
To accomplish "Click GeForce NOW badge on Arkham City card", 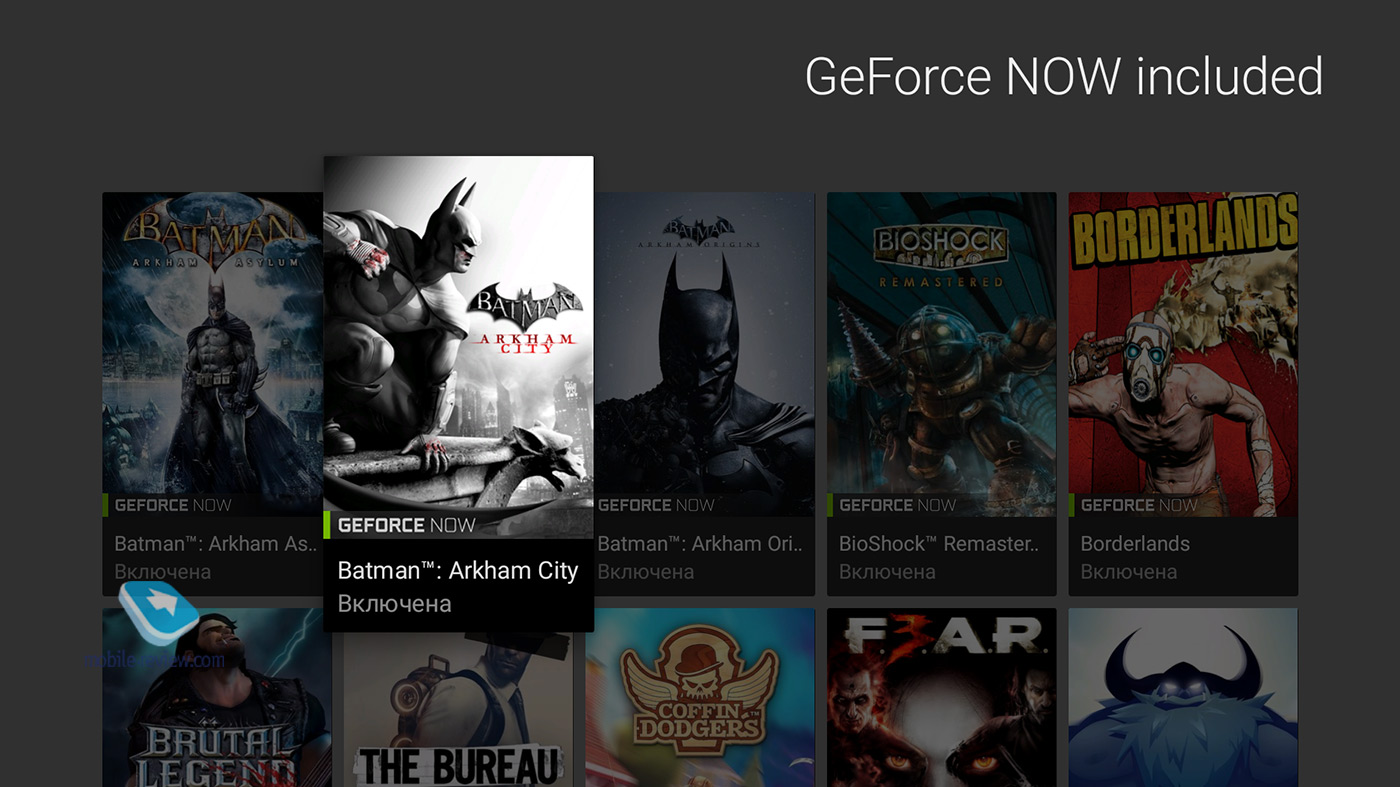I will (x=406, y=525).
